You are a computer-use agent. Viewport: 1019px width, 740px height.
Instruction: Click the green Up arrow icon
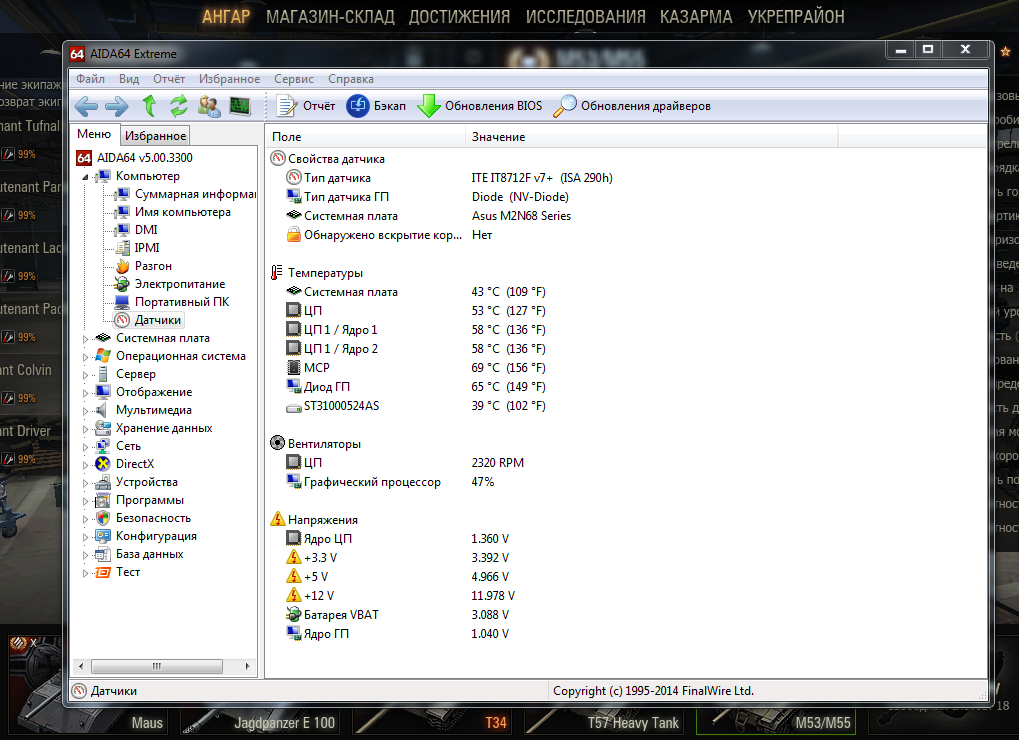click(x=149, y=106)
